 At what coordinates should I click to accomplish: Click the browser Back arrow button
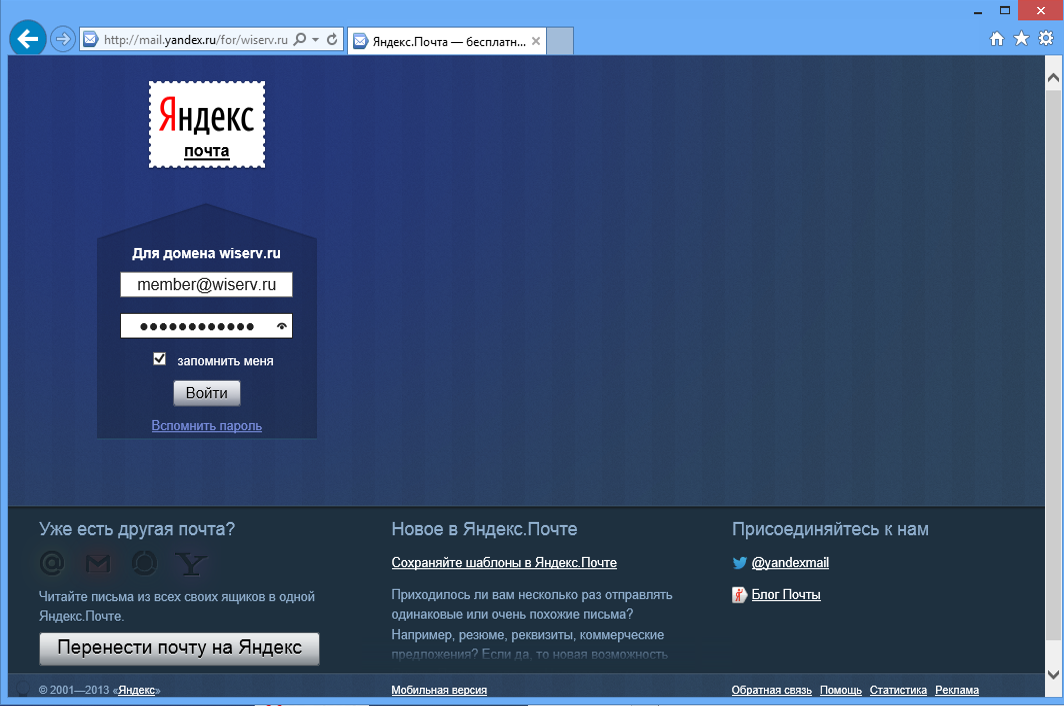pos(27,39)
